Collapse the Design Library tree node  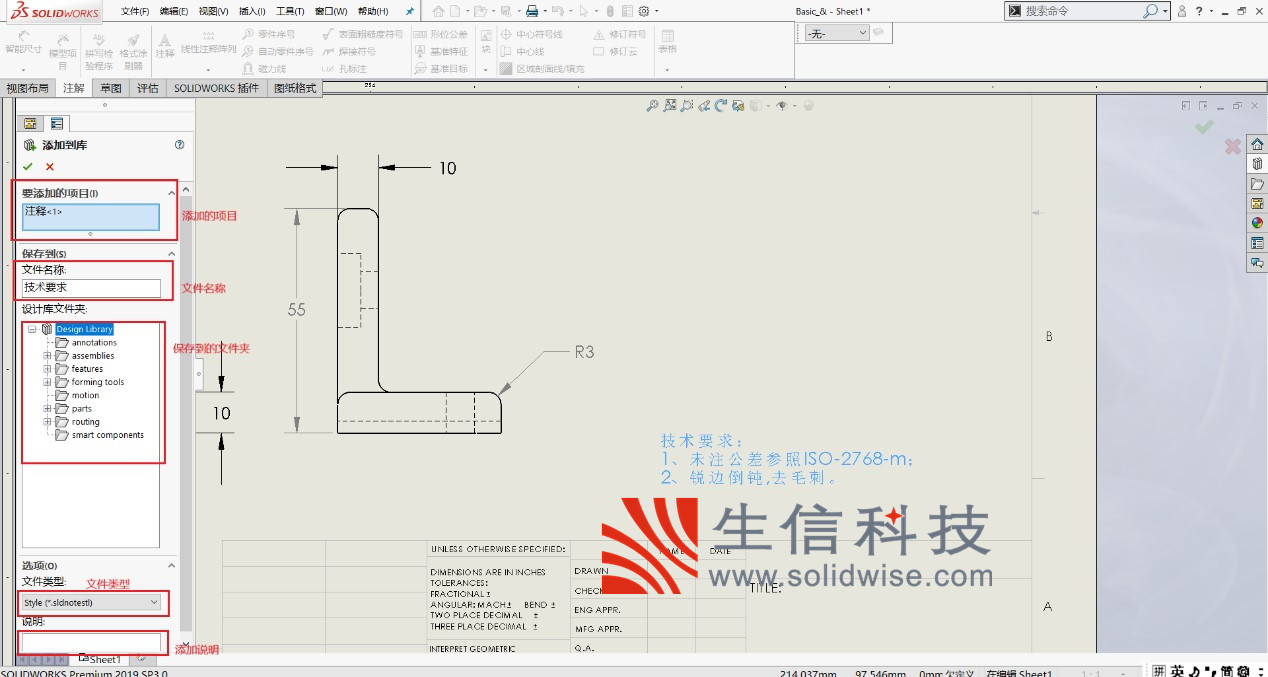pos(32,329)
